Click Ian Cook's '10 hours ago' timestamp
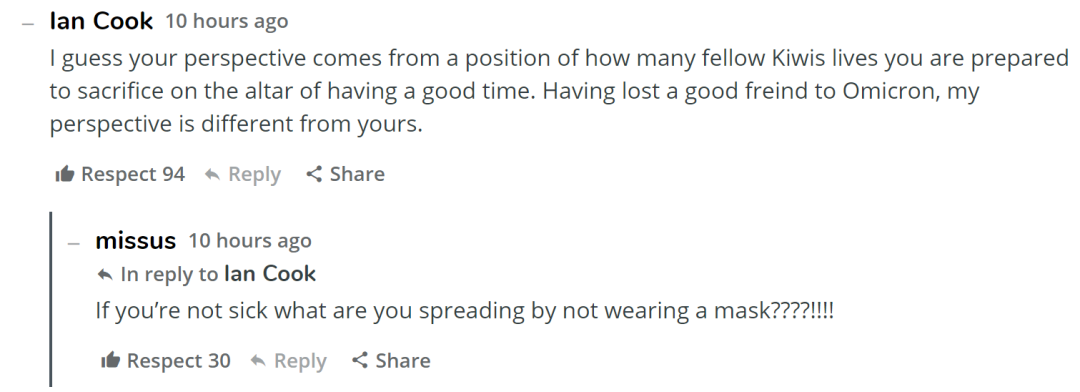Screen dimensions: 1080x392 point(227,21)
